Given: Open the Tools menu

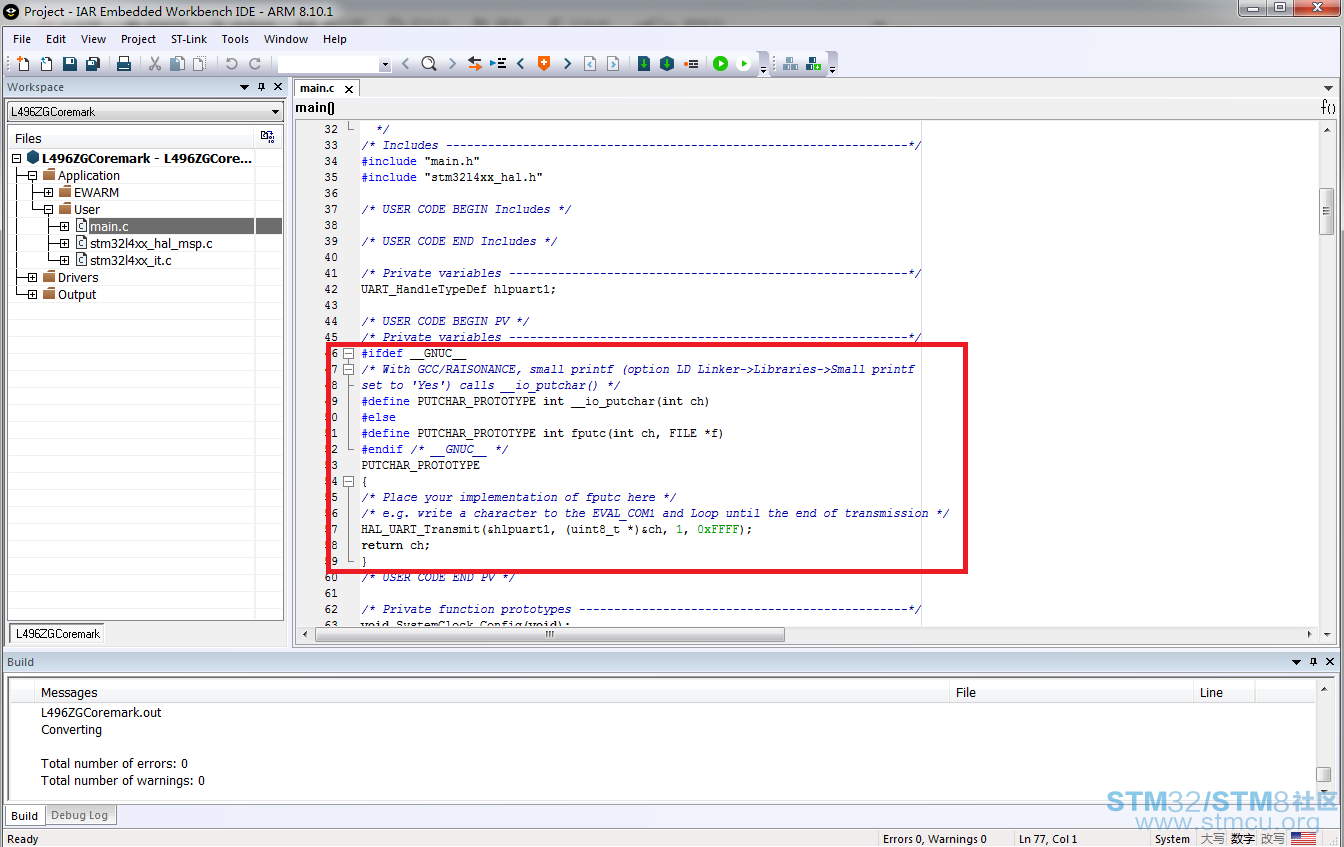Looking at the screenshot, I should (235, 39).
